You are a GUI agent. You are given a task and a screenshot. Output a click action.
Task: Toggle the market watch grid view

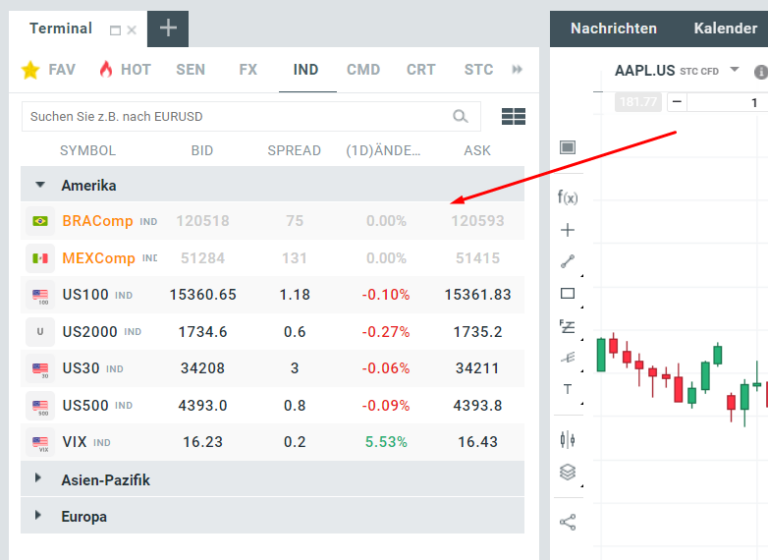513,117
